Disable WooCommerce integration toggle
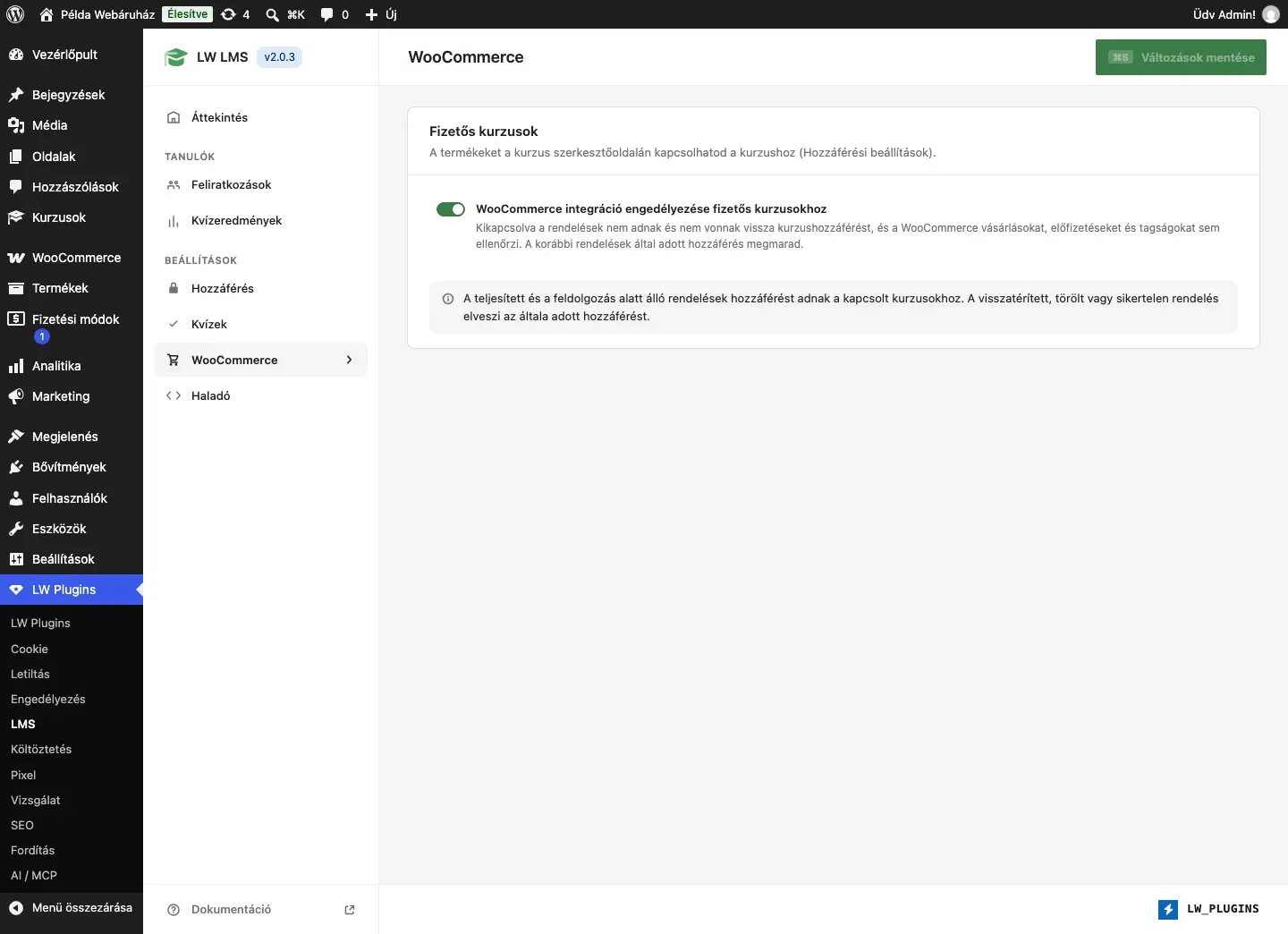Image resolution: width=1288 pixels, height=934 pixels. [451, 209]
